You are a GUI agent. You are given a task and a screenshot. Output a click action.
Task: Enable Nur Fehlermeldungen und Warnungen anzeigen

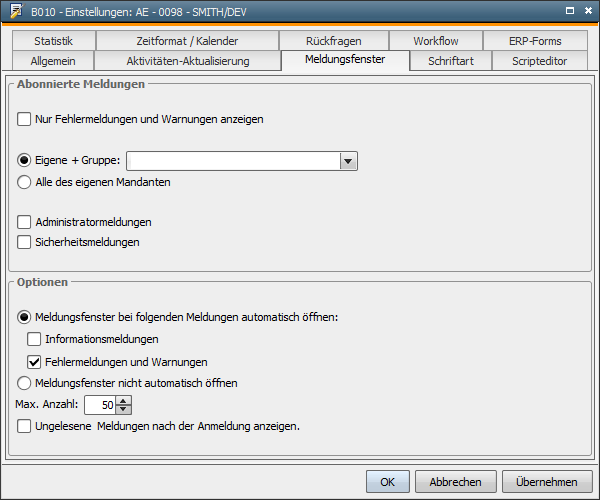tap(25, 119)
